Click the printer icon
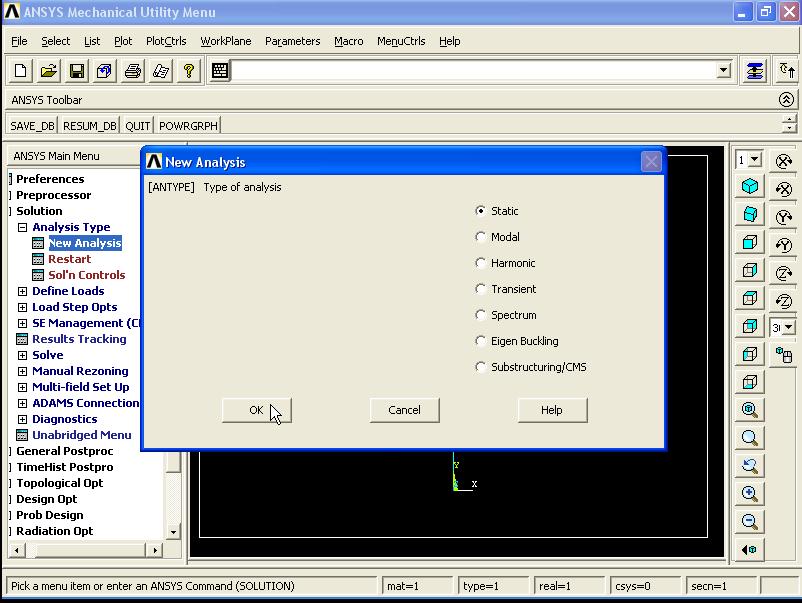This screenshot has width=802, height=603. [x=133, y=71]
